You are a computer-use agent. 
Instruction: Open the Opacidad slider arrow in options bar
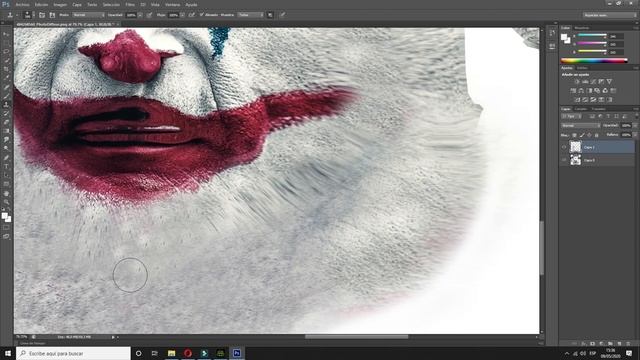click(x=140, y=15)
